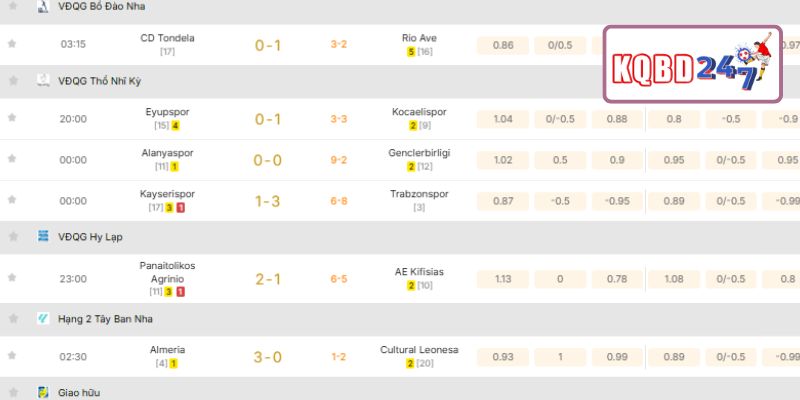
Task: Star the VĐQG Hy Lạp league
Action: (x=12, y=236)
